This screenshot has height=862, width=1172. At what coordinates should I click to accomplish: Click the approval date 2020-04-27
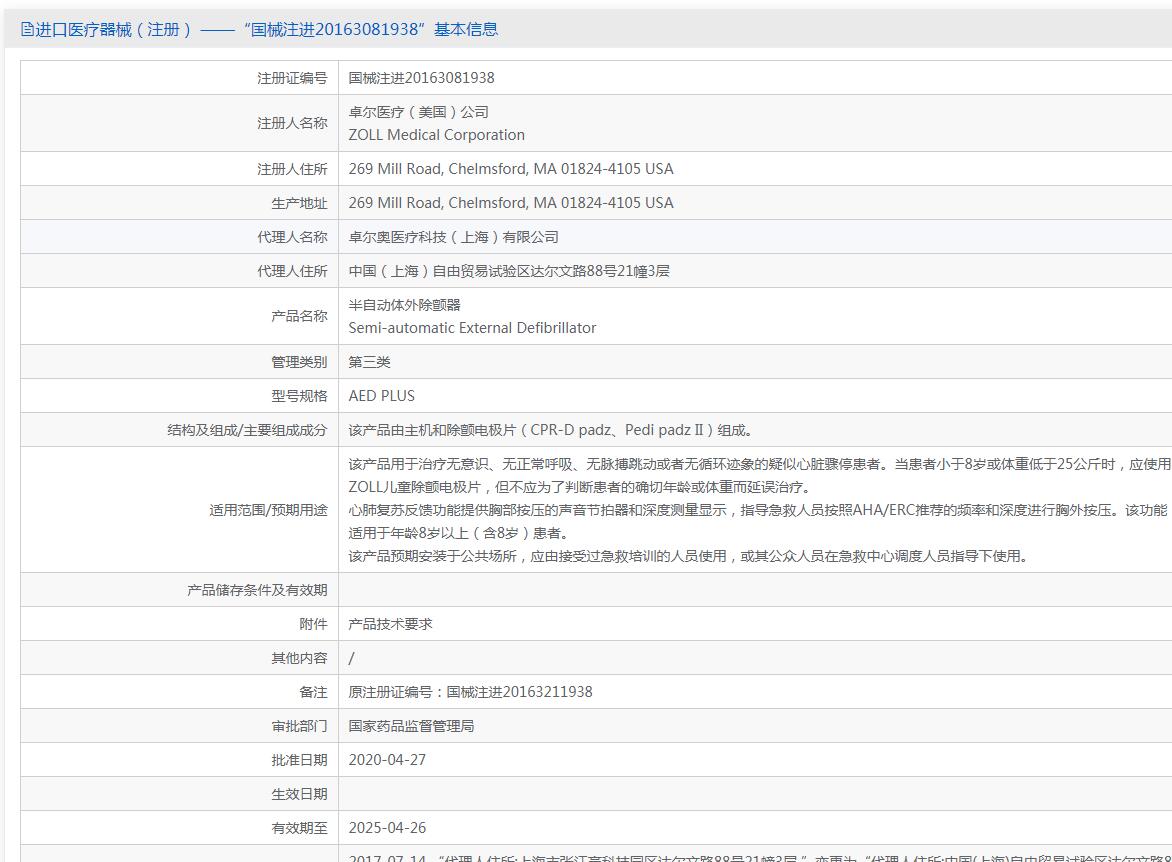click(x=387, y=760)
